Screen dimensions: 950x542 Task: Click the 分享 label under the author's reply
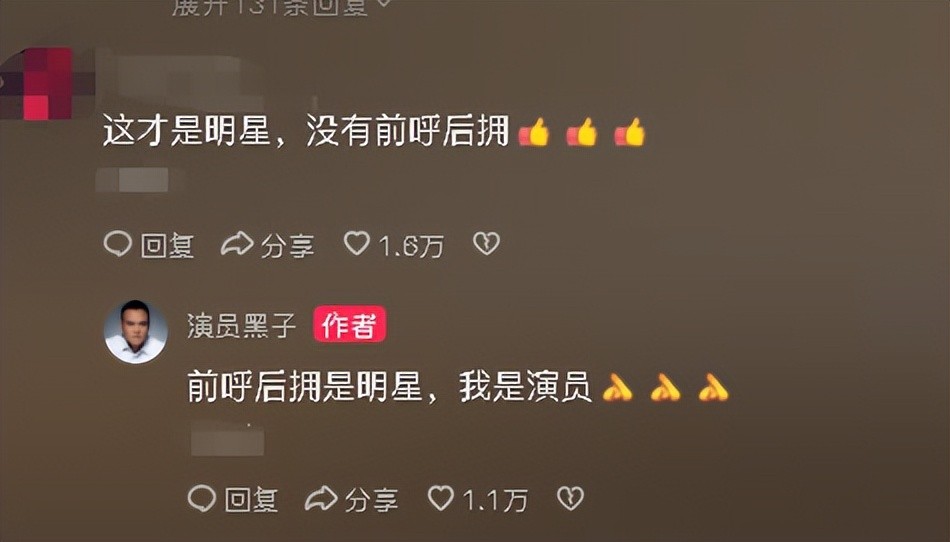(371, 500)
